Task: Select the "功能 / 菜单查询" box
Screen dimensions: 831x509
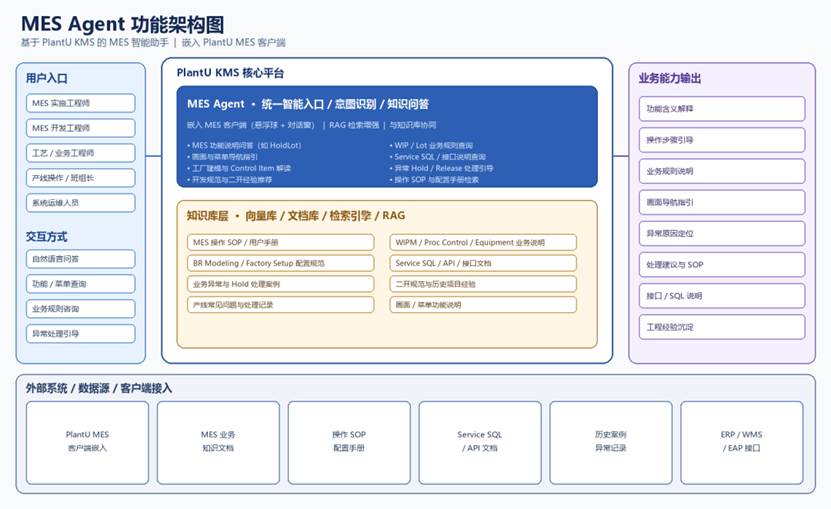Action: 81,284
